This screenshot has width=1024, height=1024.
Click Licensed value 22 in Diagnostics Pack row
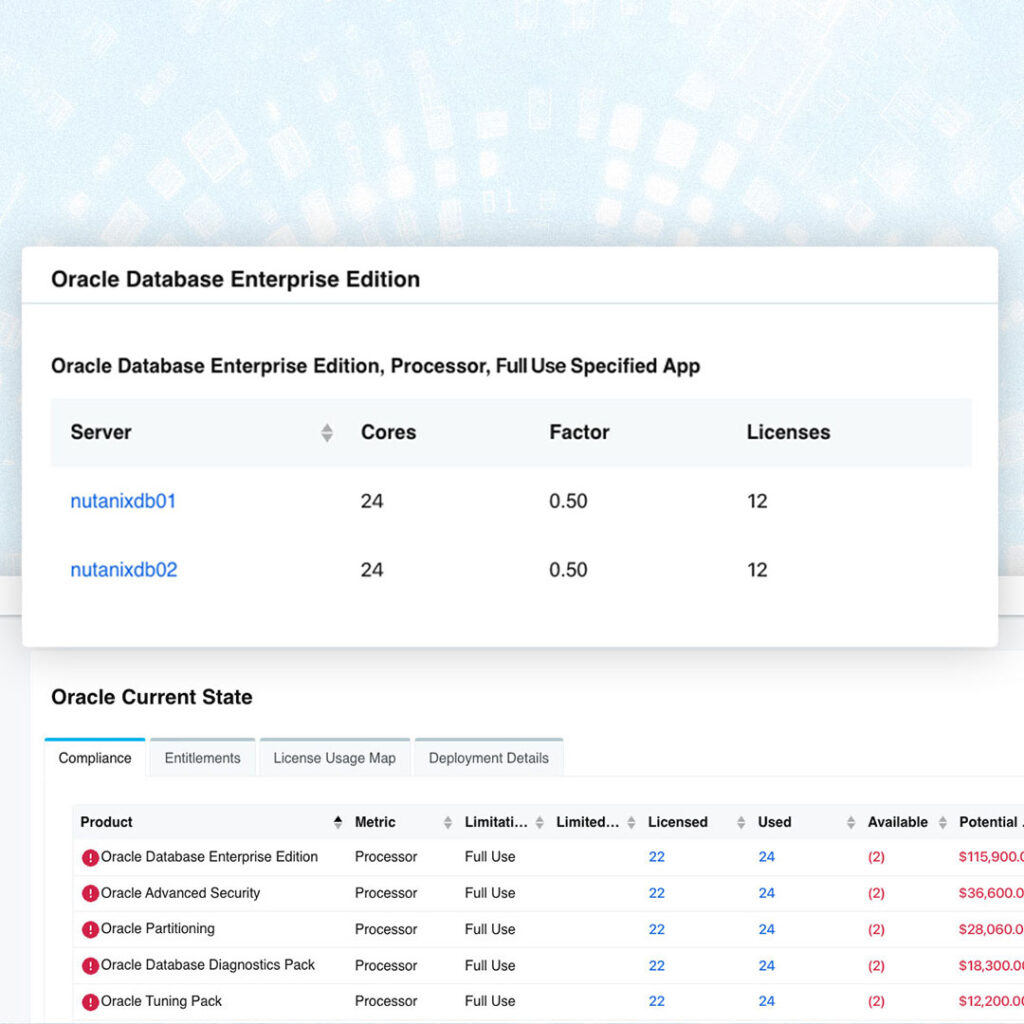(656, 965)
